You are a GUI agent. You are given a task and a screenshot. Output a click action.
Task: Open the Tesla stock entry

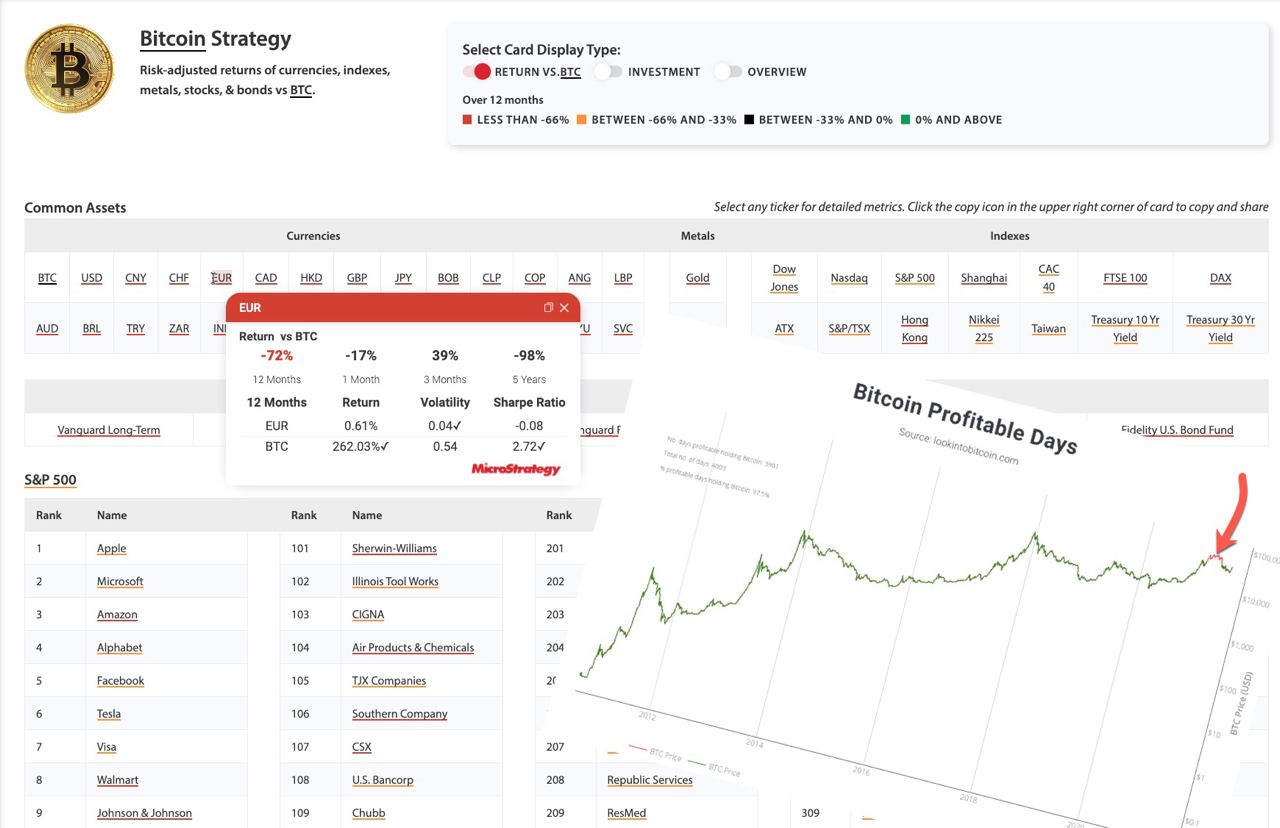[109, 714]
